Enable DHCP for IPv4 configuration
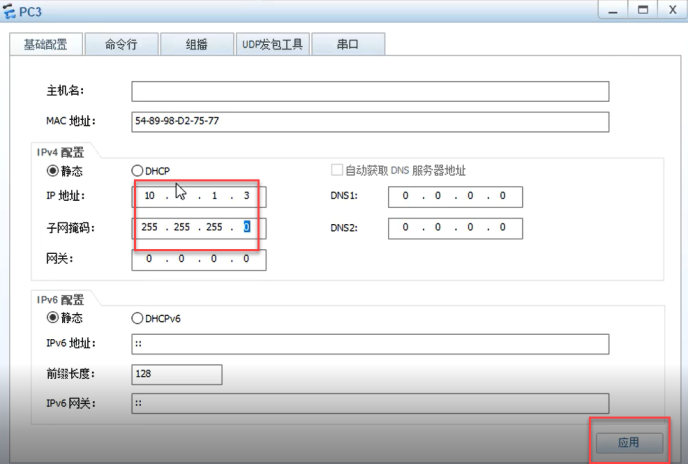689x465 pixels. [x=138, y=171]
